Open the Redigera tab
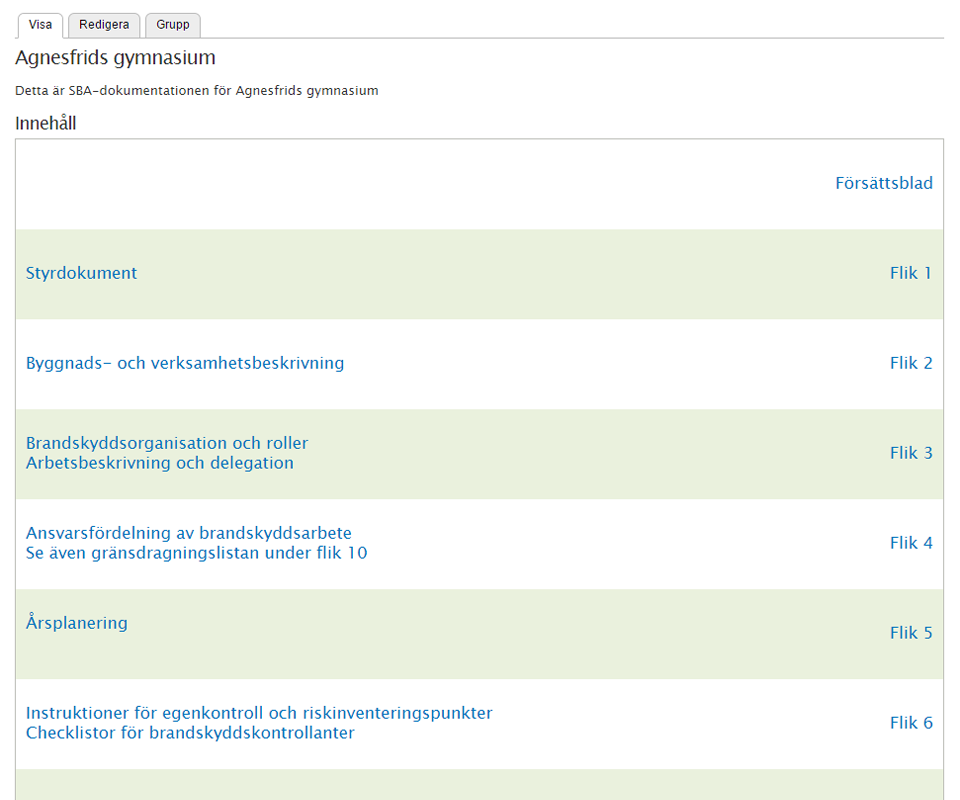 click(104, 25)
